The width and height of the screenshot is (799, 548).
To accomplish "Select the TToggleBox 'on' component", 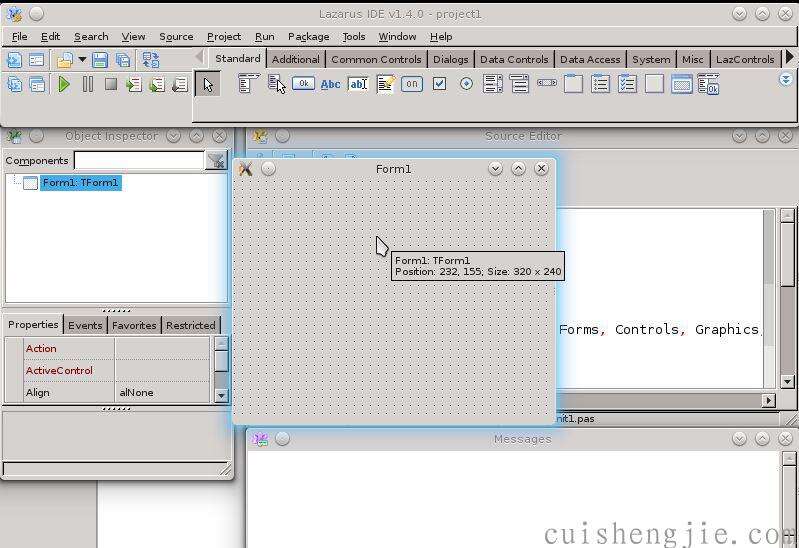I will [x=412, y=85].
